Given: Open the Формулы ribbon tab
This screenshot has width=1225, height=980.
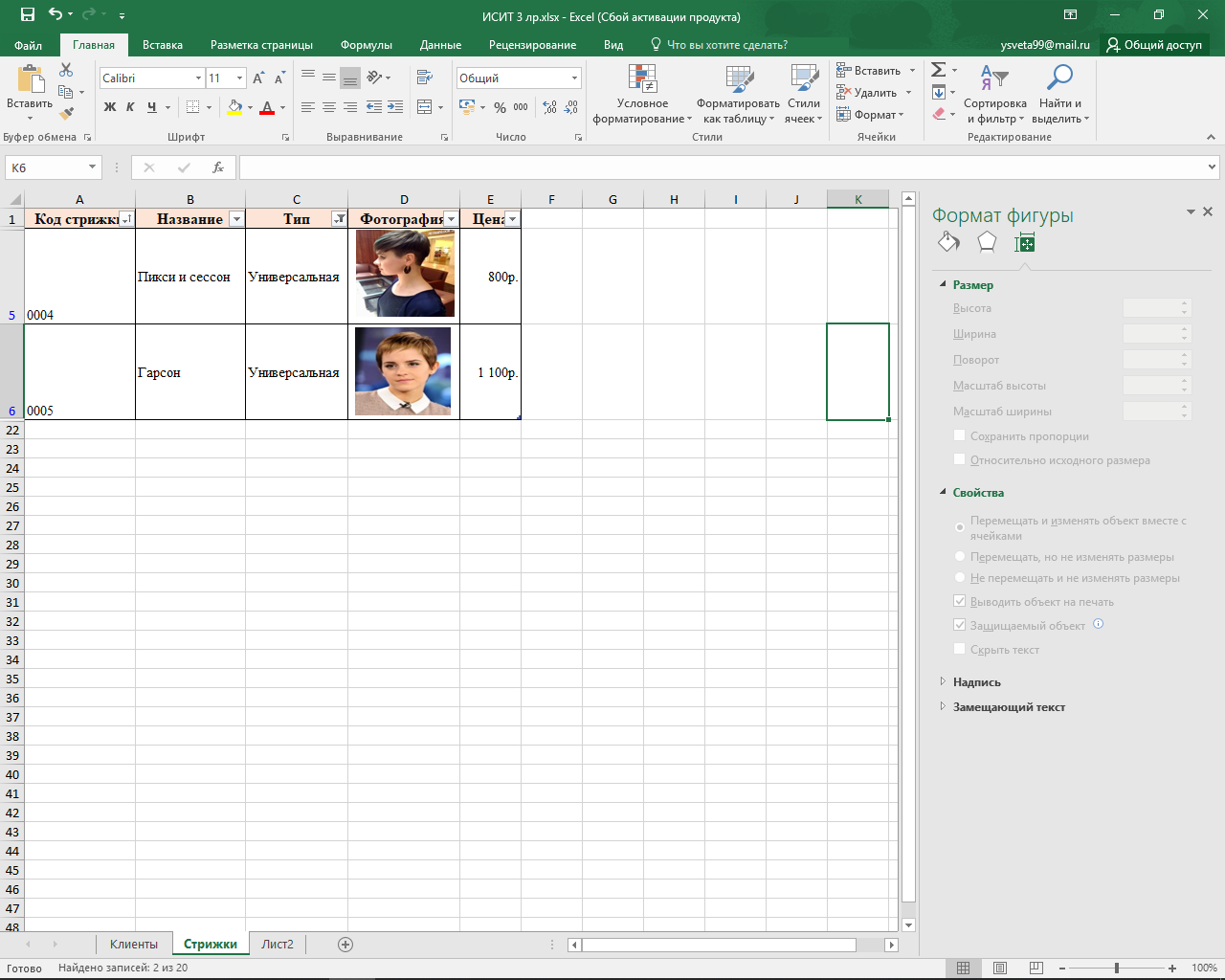Looking at the screenshot, I should 366,45.
